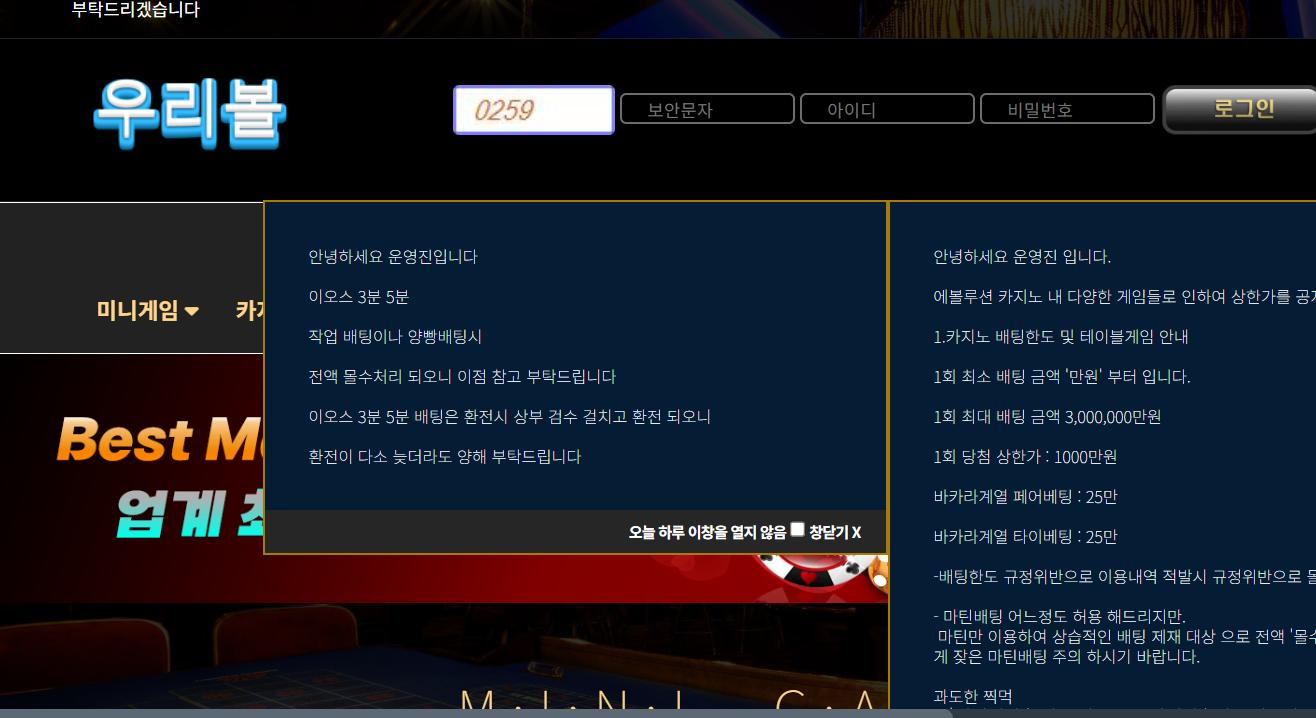This screenshot has width=1316, height=718.
Task: Click the 우리볼 site logo
Action: point(190,113)
